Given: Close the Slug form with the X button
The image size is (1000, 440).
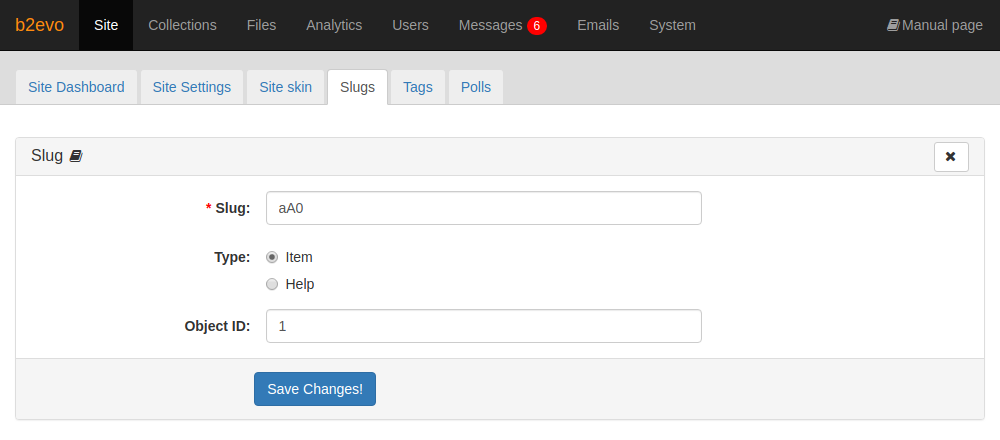Looking at the screenshot, I should point(950,157).
